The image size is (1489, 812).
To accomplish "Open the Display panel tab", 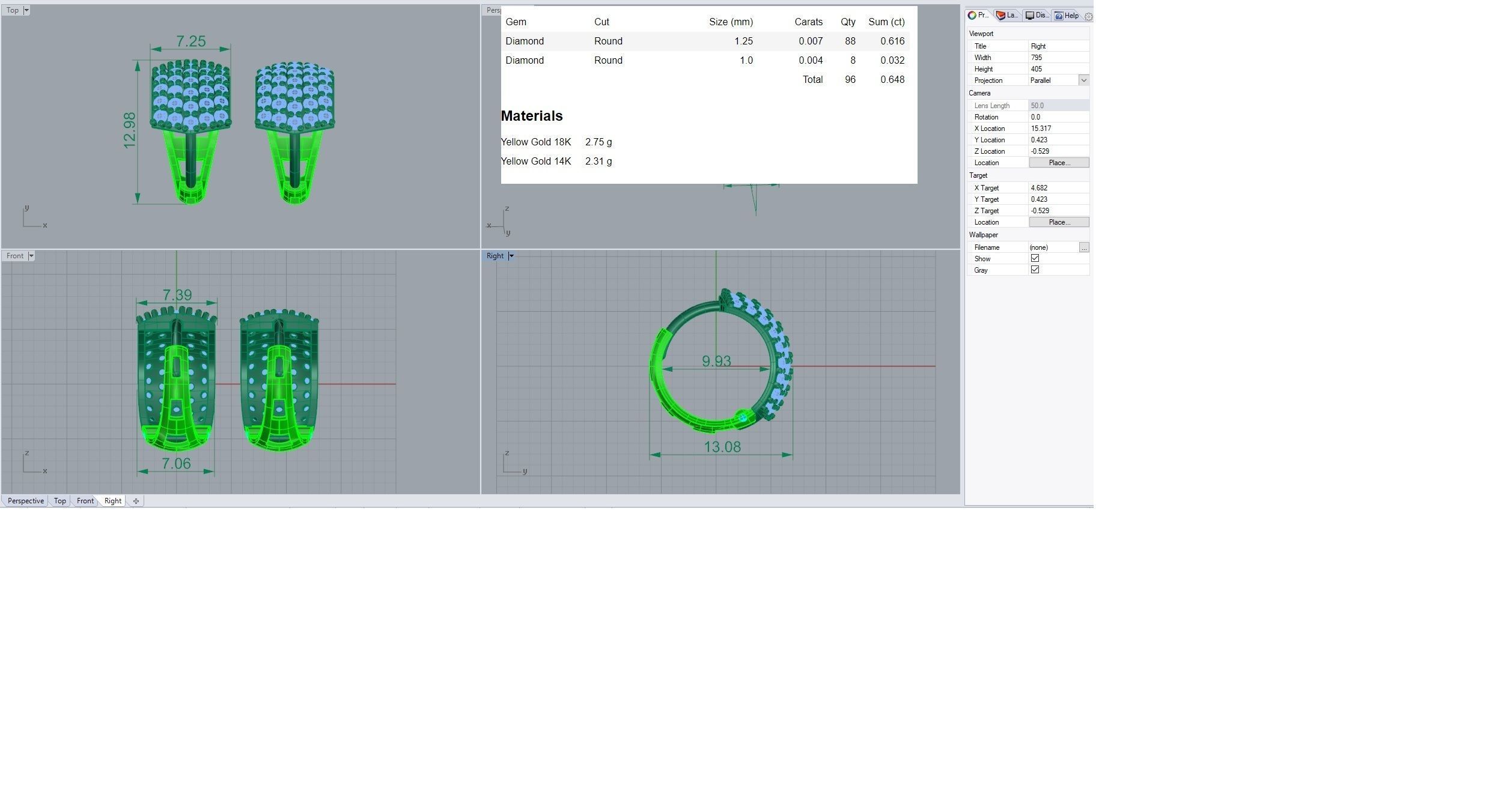I will (x=1037, y=16).
